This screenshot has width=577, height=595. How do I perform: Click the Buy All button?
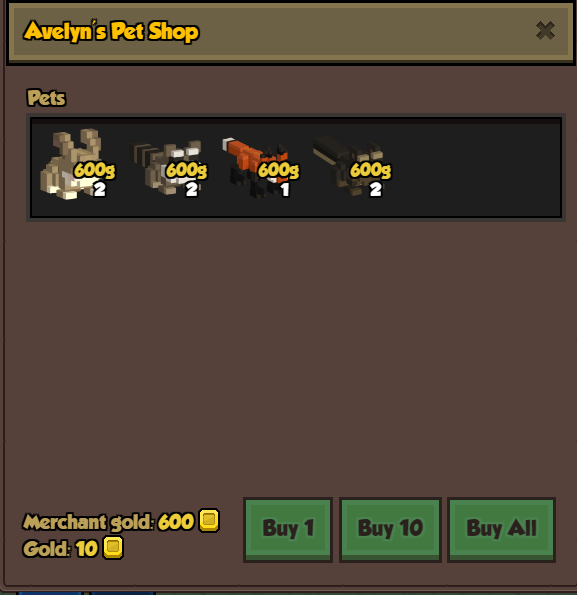click(502, 529)
